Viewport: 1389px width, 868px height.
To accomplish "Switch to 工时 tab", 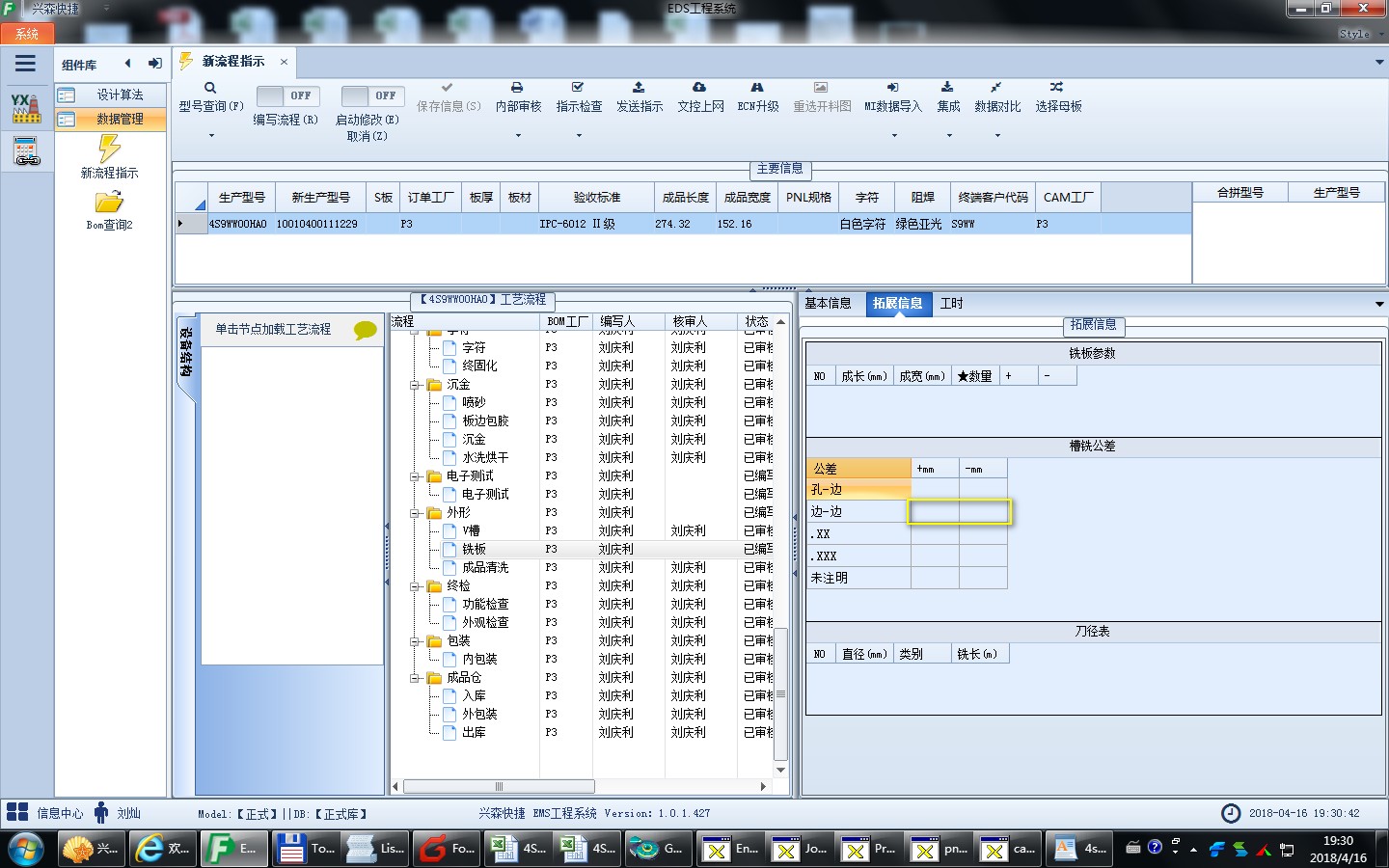I will (951, 303).
